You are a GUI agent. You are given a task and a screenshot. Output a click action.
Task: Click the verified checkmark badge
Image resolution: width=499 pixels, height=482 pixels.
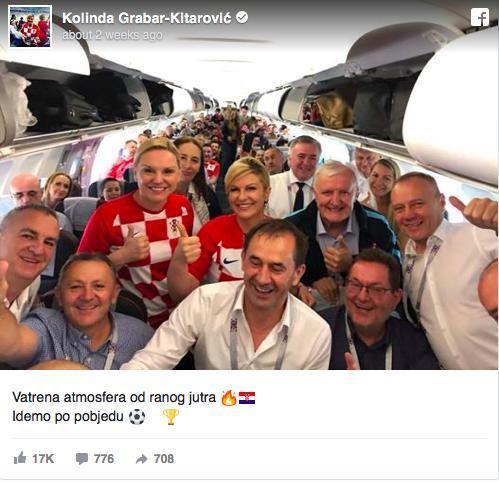pyautogui.click(x=242, y=17)
